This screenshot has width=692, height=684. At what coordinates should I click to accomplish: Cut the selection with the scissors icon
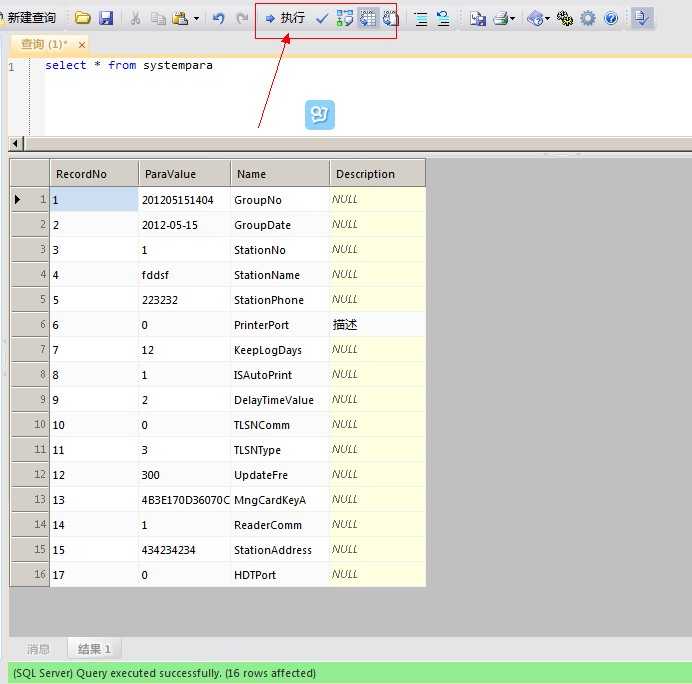pyautogui.click(x=135, y=18)
